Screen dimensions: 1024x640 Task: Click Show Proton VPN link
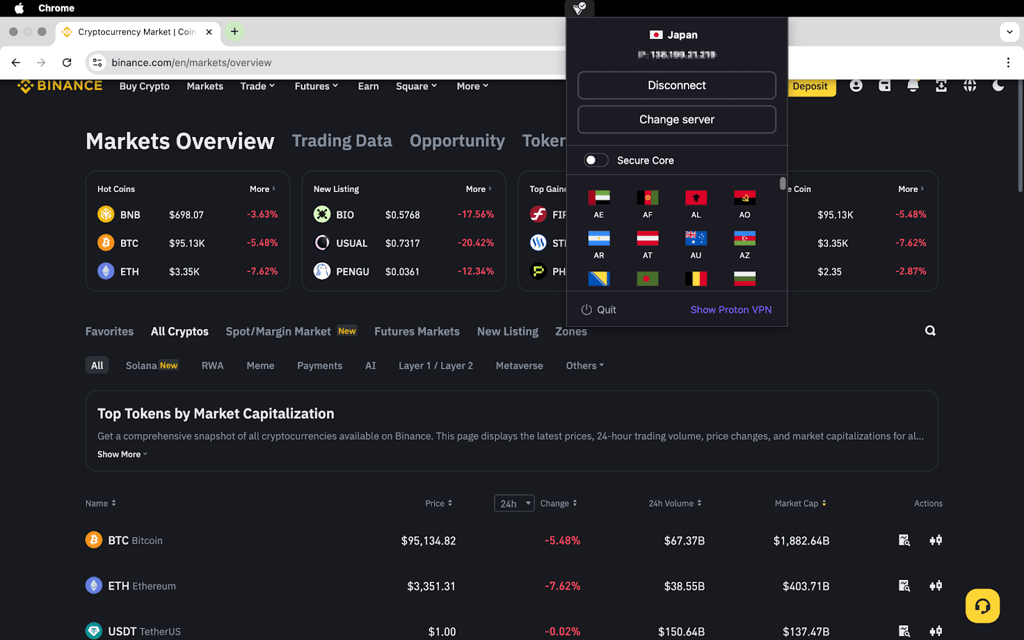click(731, 310)
